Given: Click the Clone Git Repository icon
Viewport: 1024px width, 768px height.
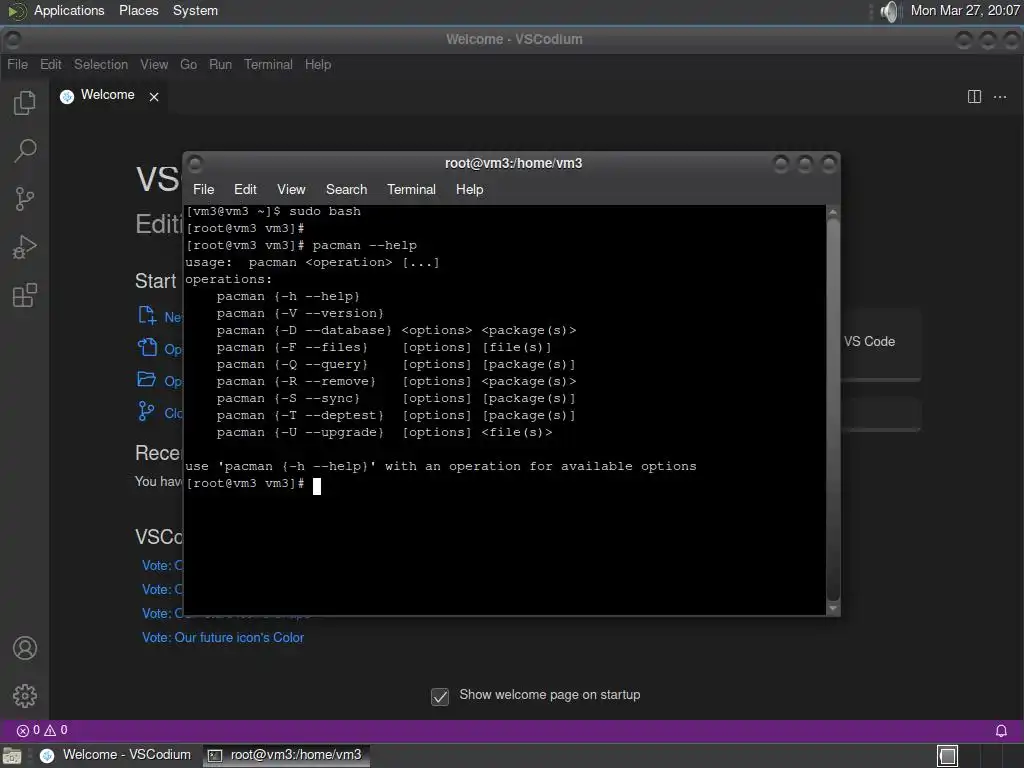Looking at the screenshot, I should pyautogui.click(x=146, y=411).
